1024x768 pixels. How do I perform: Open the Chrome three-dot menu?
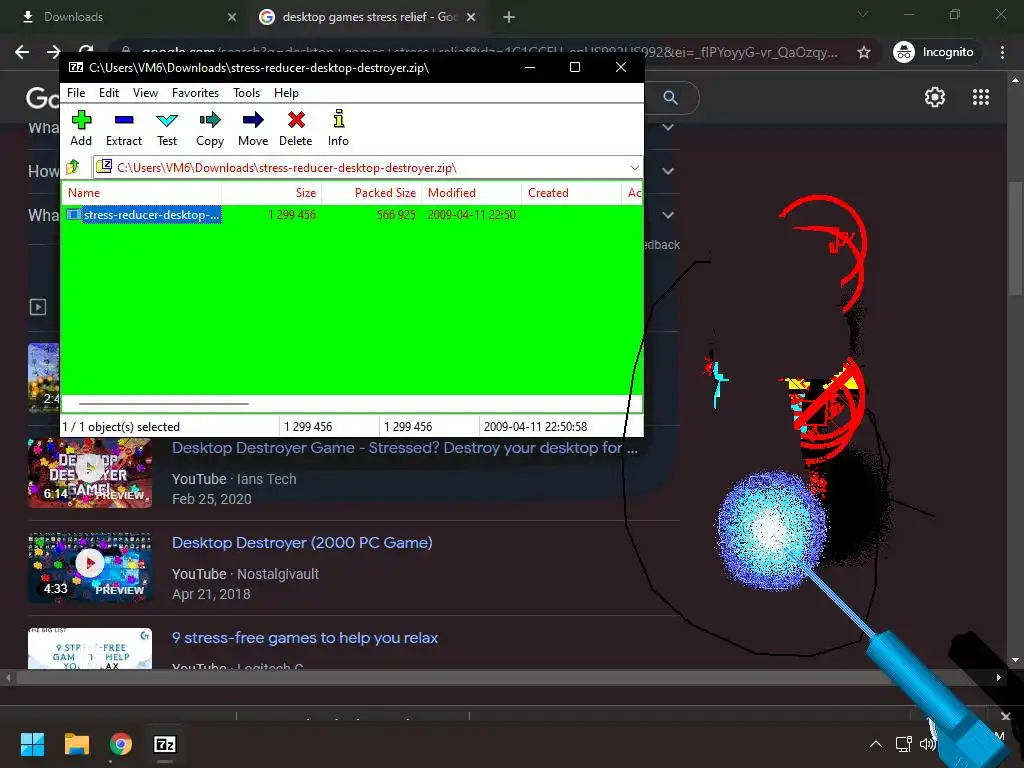[x=1002, y=52]
